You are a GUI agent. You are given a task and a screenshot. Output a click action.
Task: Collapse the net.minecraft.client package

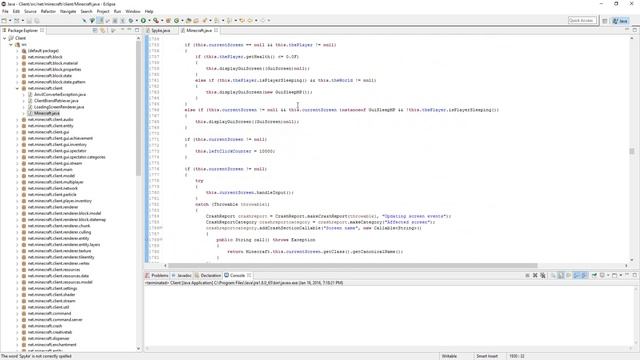tap(17, 88)
